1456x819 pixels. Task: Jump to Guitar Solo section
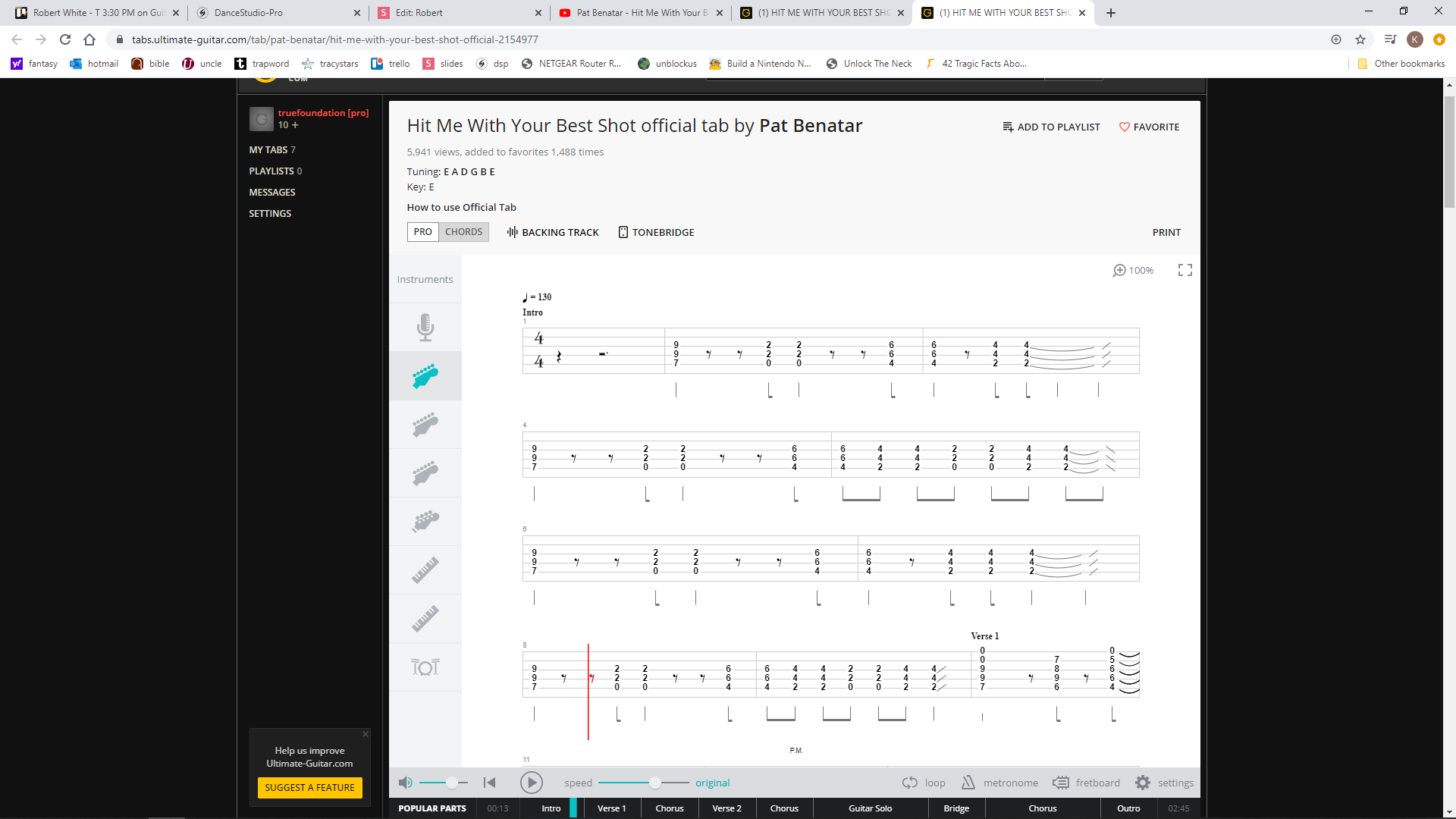870,808
